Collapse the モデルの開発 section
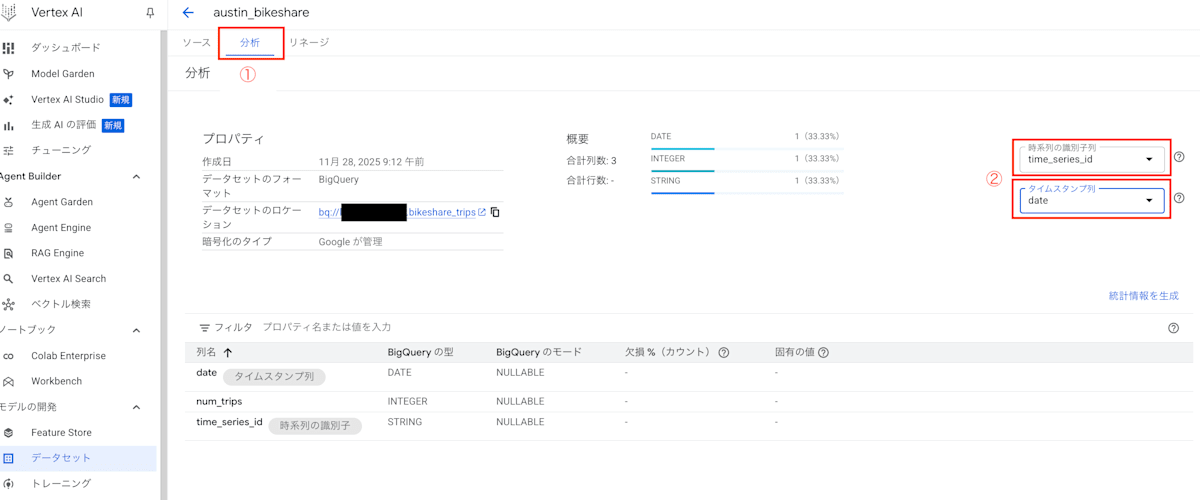The width and height of the screenshot is (1200, 500). coord(136,407)
